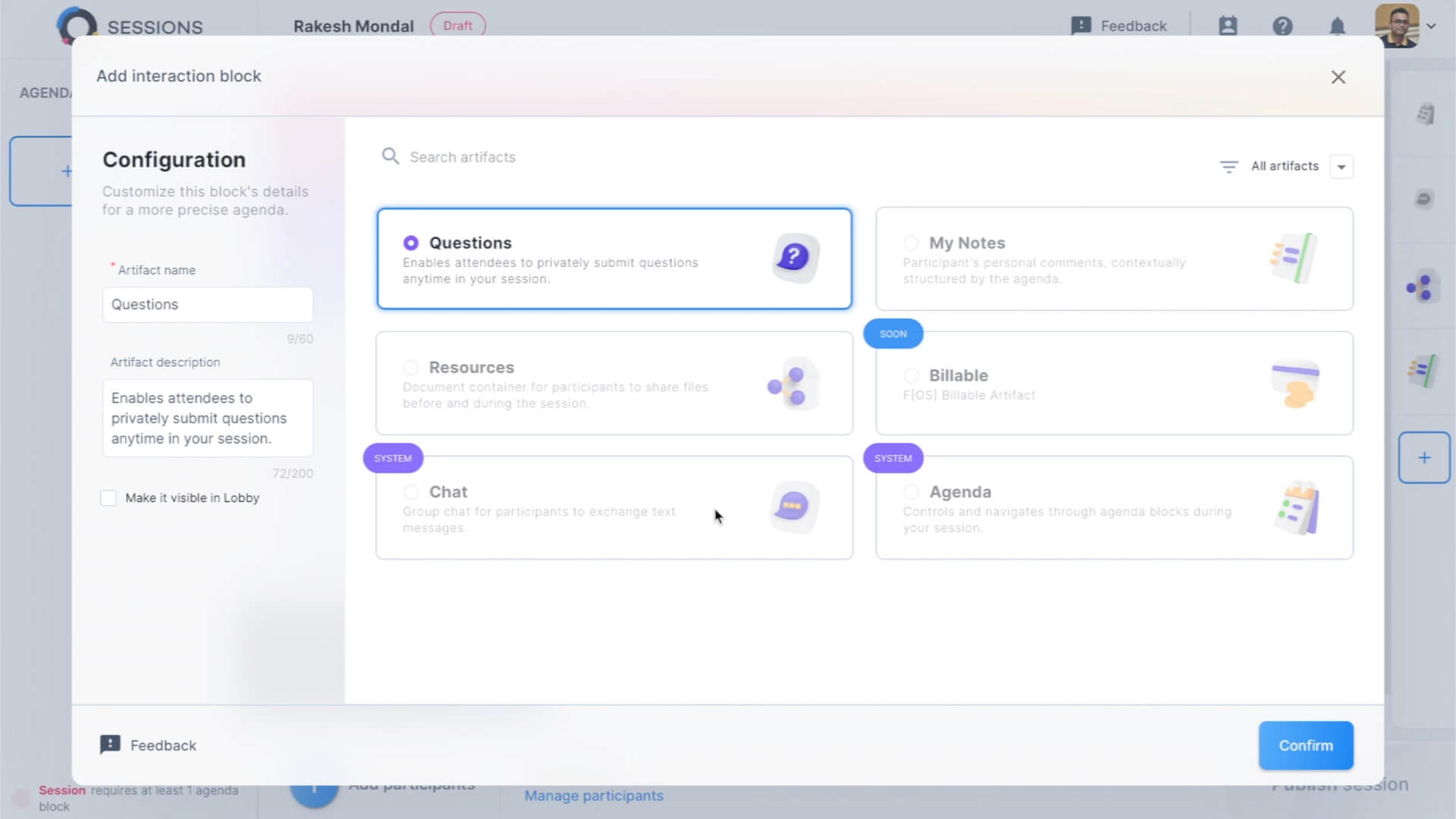Open the All artifacts filter dropdown
Image resolution: width=1456 pixels, height=819 pixels.
(x=1341, y=166)
